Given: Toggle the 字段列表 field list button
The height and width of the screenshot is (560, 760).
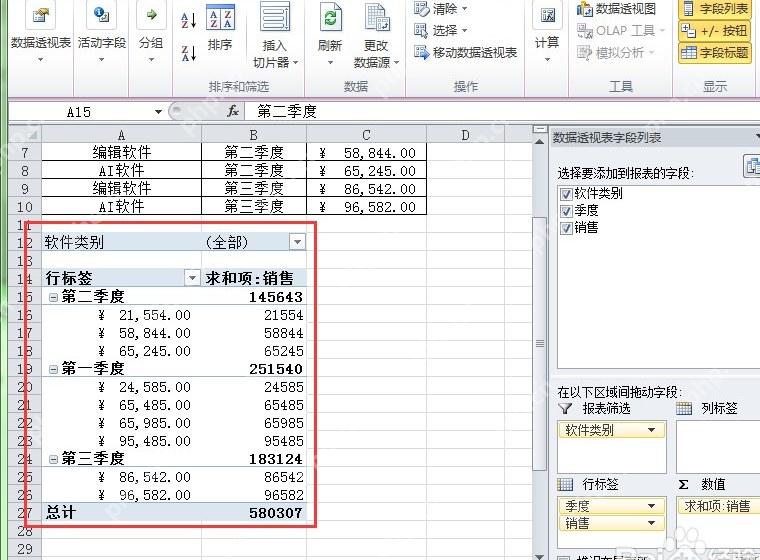Looking at the screenshot, I should pos(715,9).
